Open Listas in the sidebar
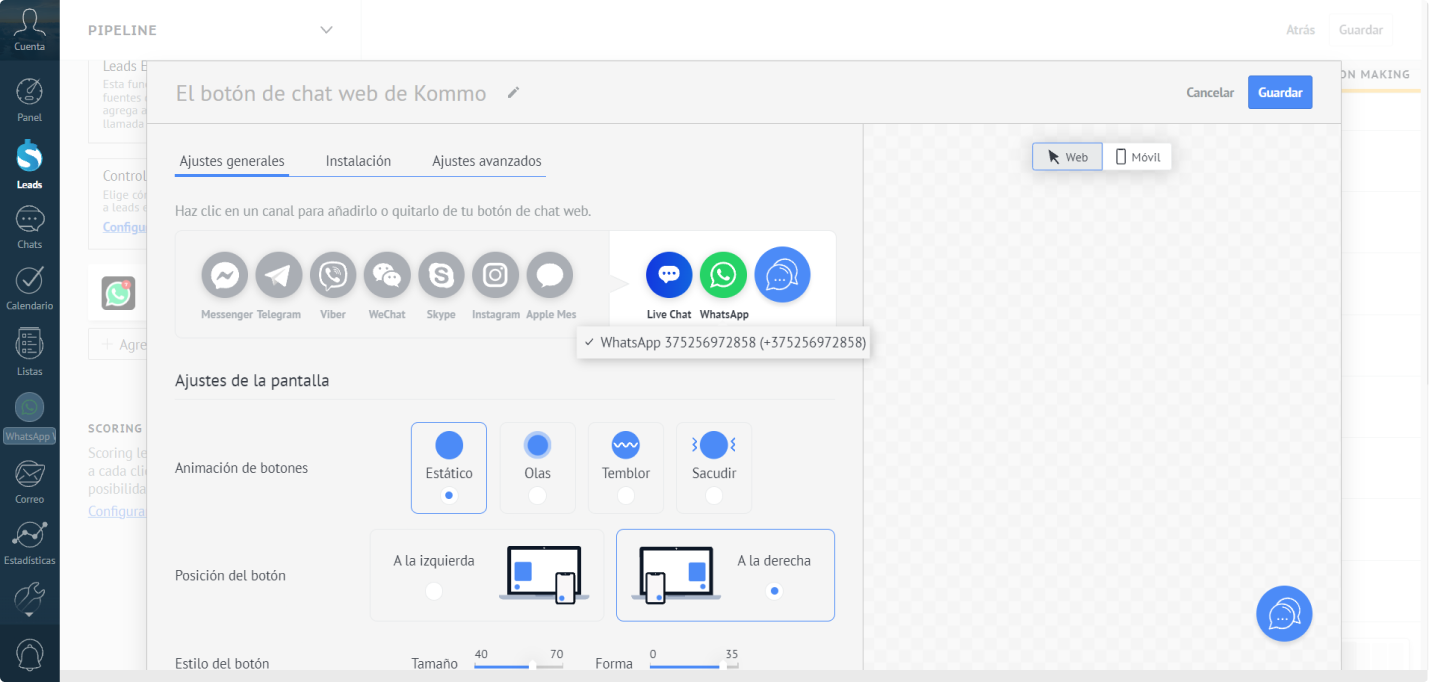 pyautogui.click(x=29, y=352)
